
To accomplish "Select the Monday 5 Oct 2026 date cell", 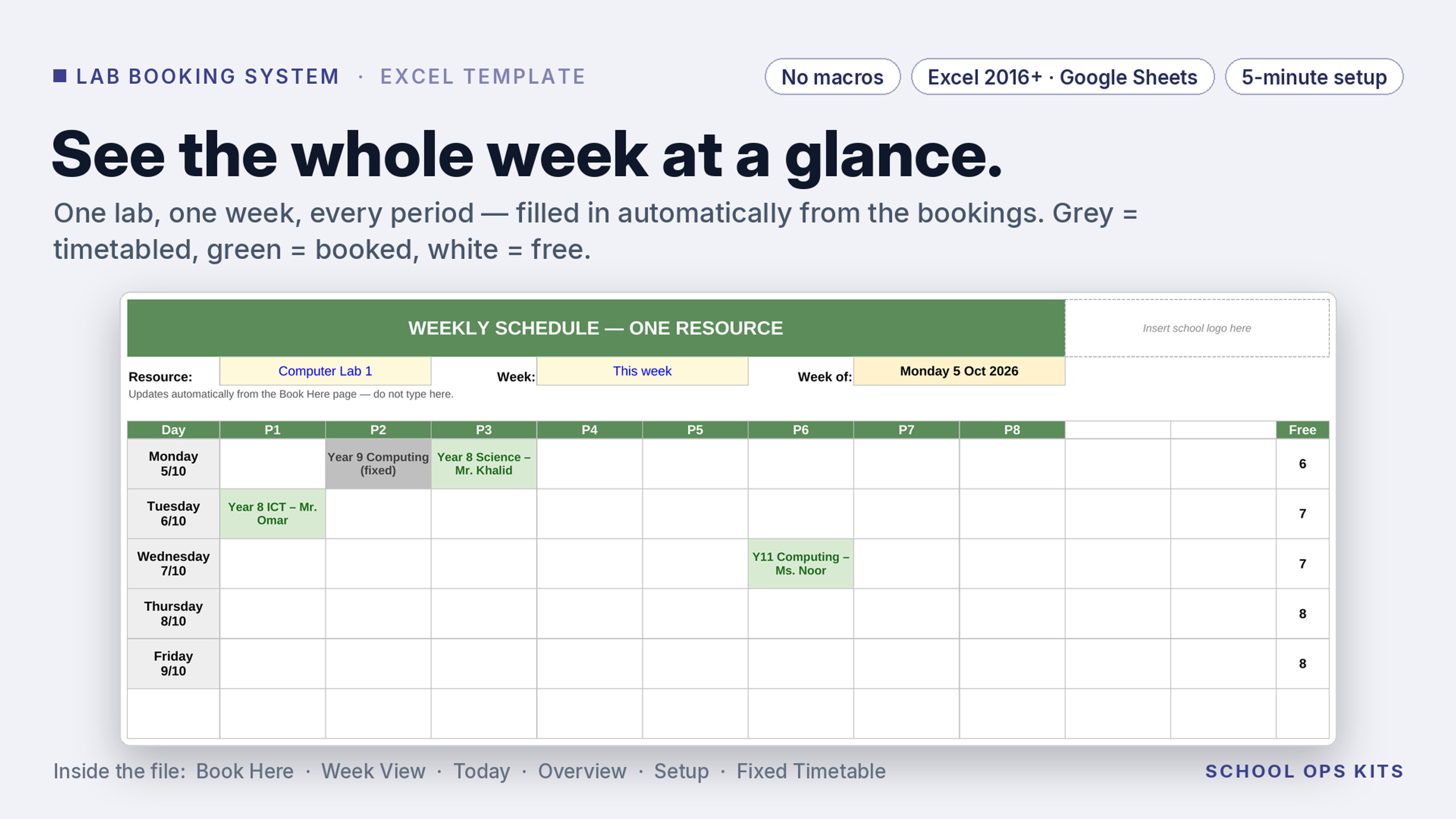I will point(959,371).
